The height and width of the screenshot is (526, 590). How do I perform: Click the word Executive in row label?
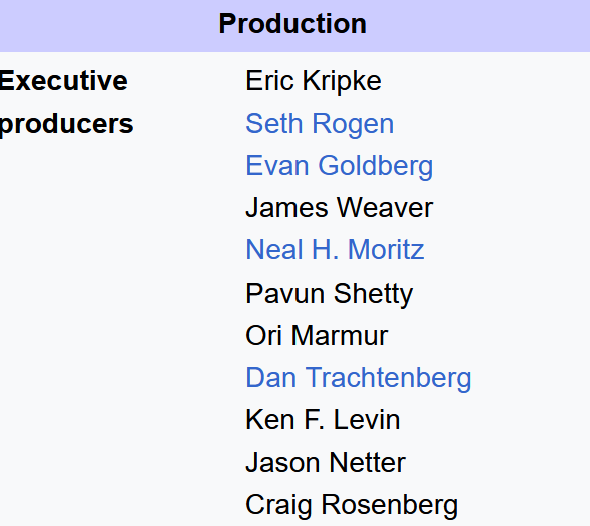(x=63, y=81)
